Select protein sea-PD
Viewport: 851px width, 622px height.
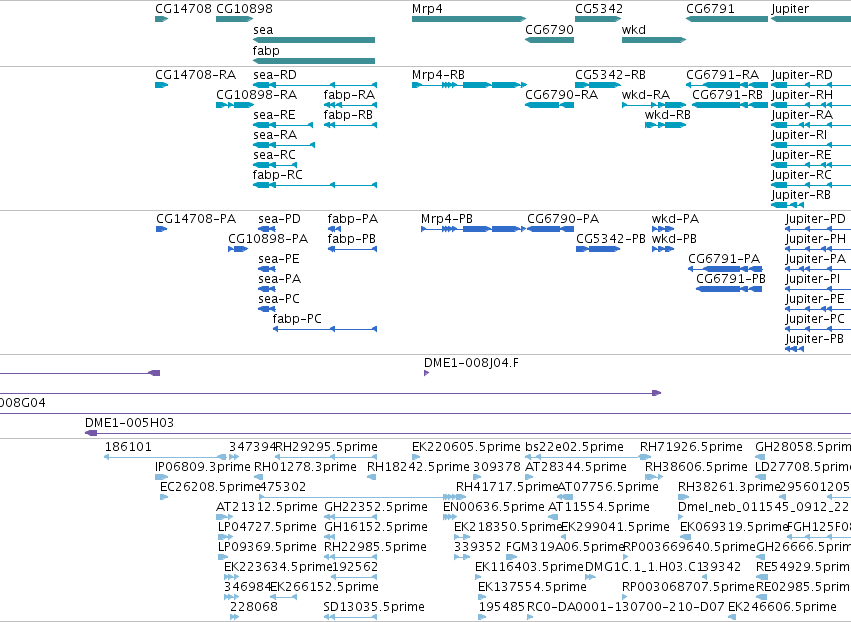[x=266, y=229]
